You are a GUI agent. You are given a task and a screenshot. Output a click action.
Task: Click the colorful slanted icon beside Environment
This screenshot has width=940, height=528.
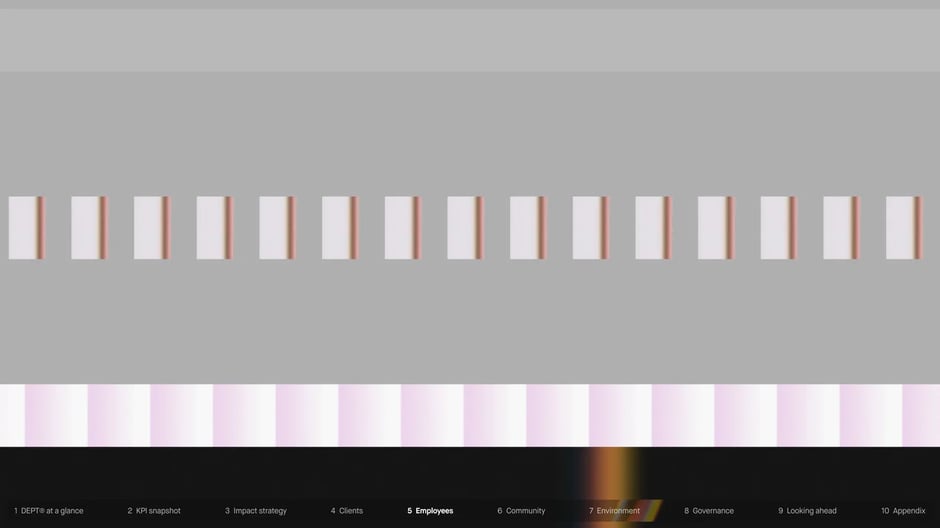click(x=650, y=511)
